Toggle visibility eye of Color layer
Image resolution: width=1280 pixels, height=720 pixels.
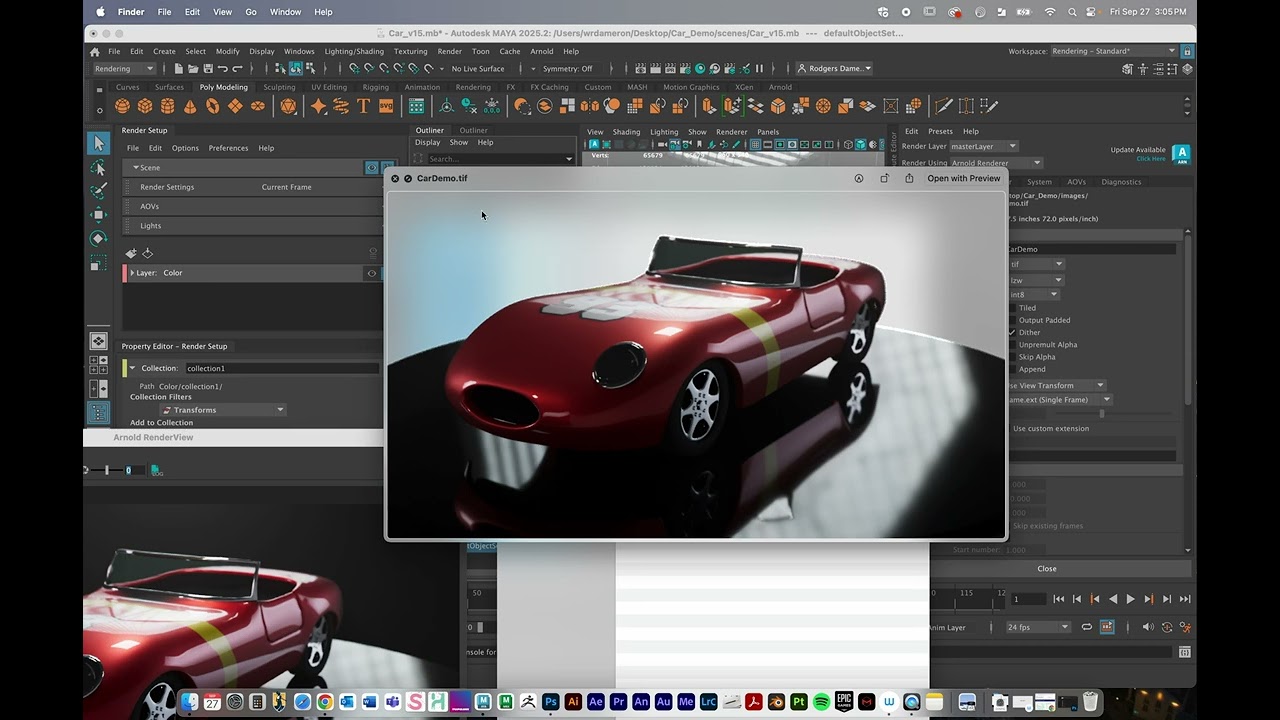tap(372, 273)
